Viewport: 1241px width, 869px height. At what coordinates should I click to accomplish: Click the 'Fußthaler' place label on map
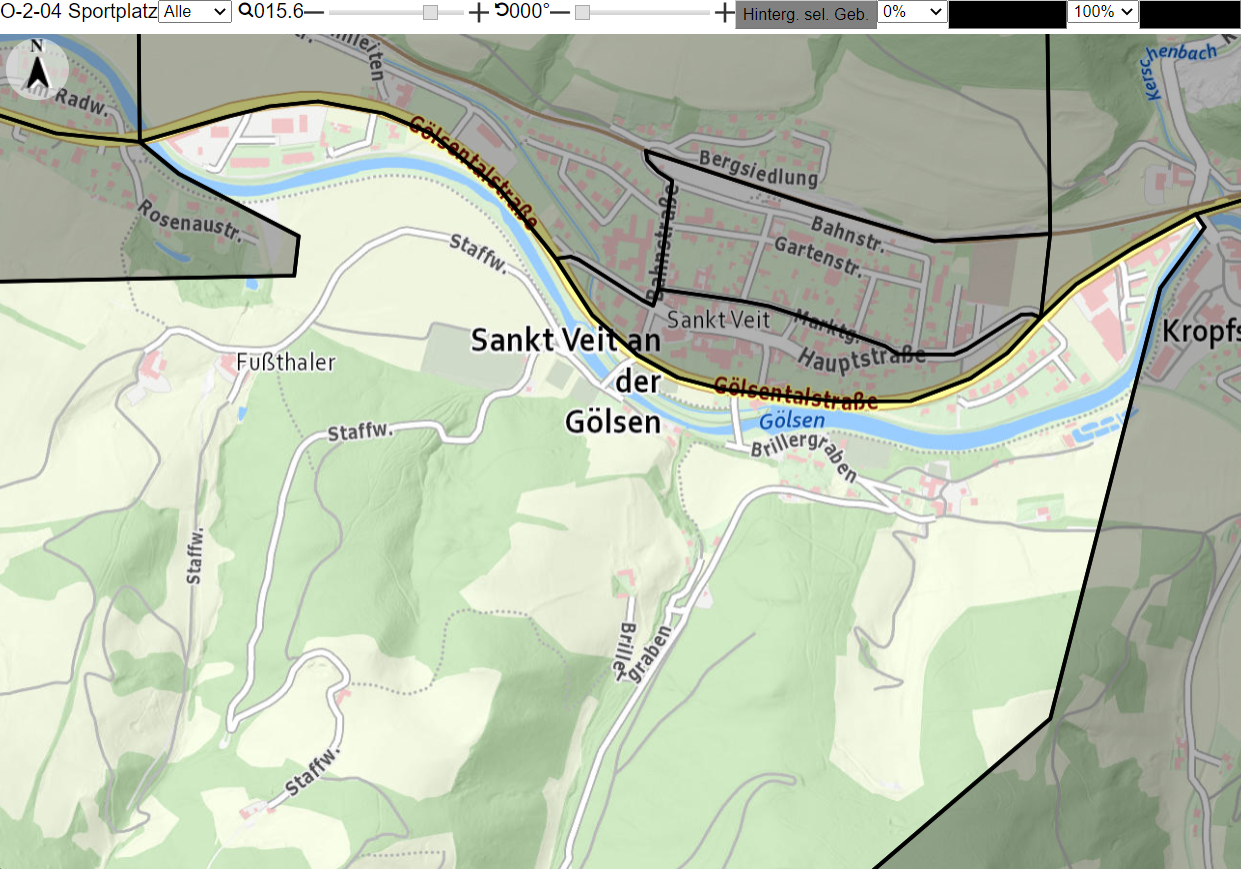click(x=286, y=362)
